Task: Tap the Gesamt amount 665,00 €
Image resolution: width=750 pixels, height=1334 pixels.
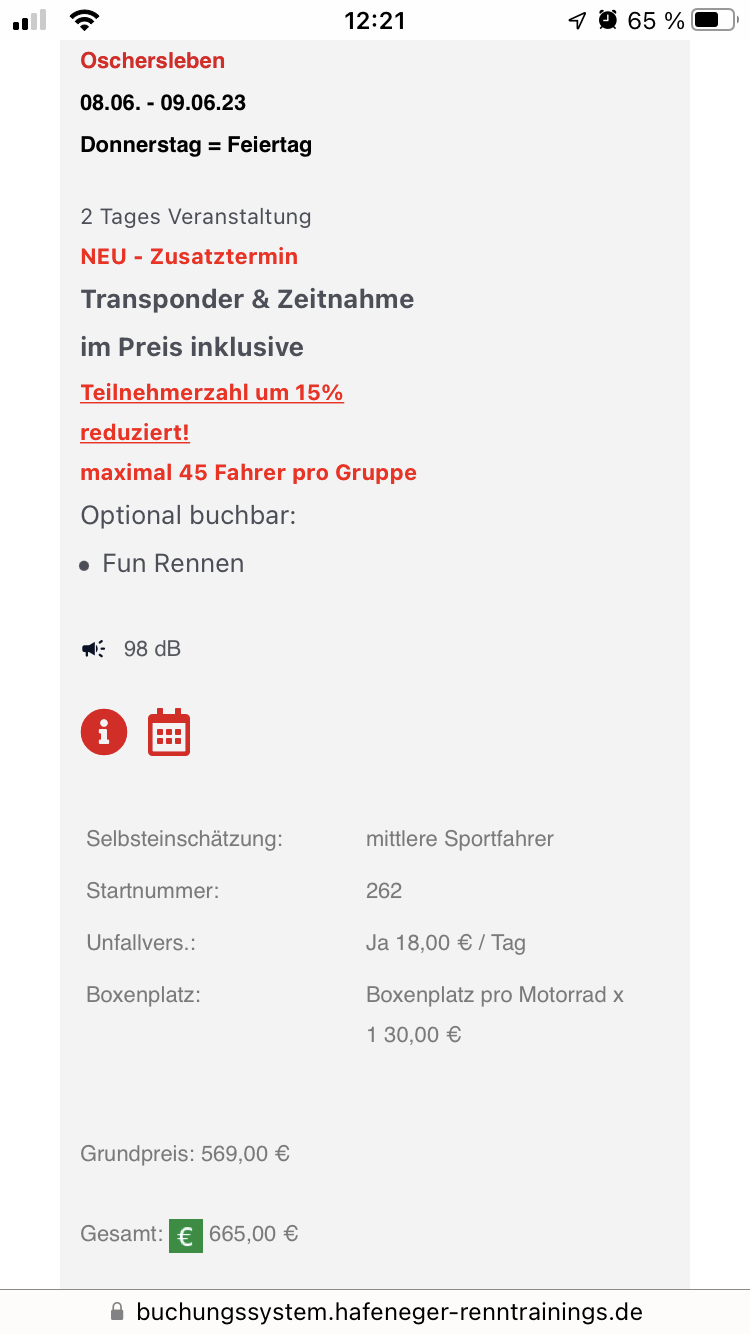Action: (x=254, y=1234)
